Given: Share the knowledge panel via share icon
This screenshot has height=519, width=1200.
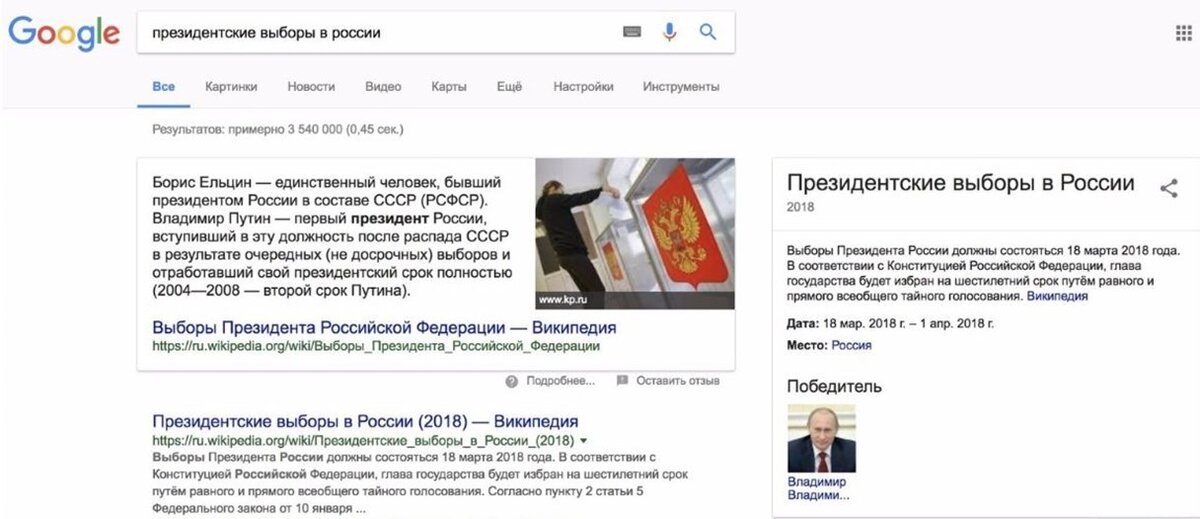Looking at the screenshot, I should (1168, 187).
